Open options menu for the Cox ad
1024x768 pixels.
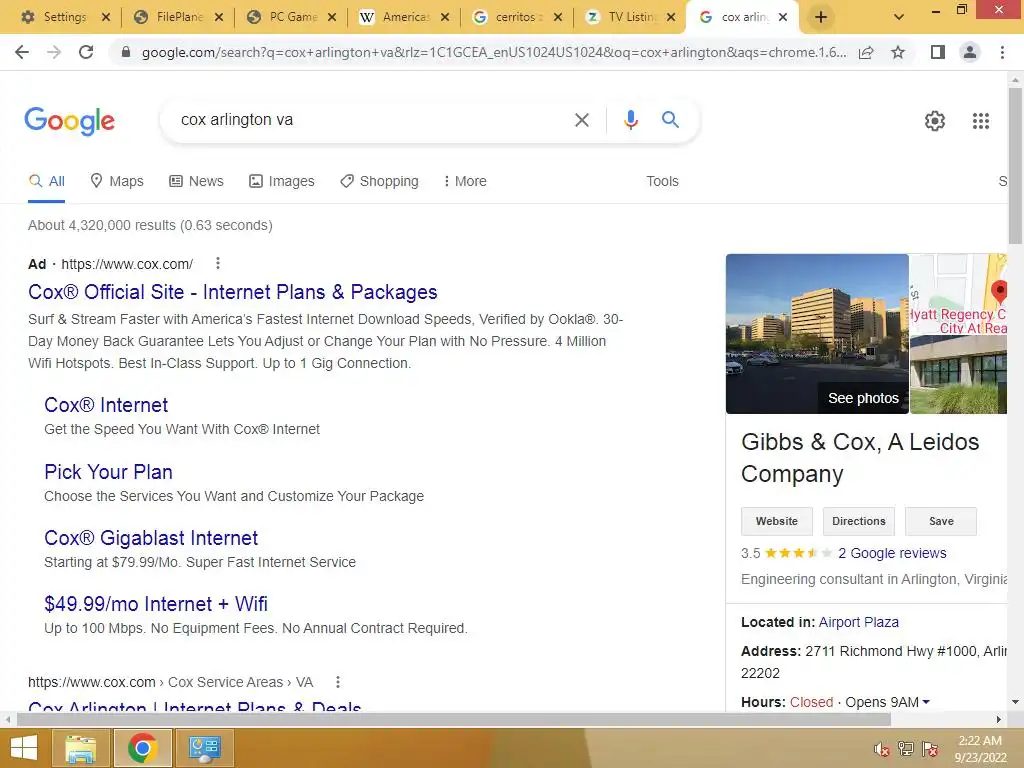(217, 264)
